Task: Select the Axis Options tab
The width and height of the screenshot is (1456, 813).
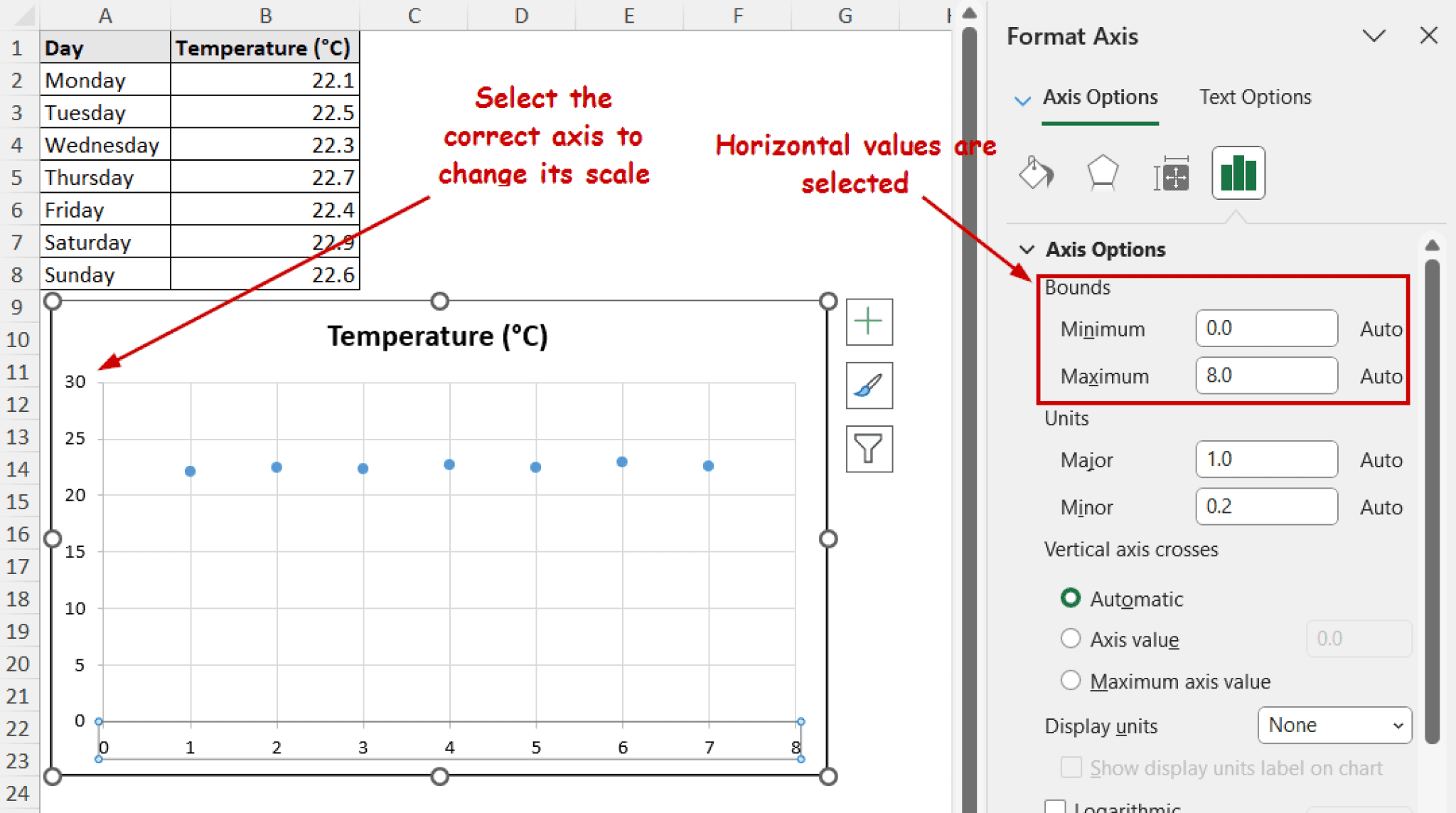Action: [1100, 97]
